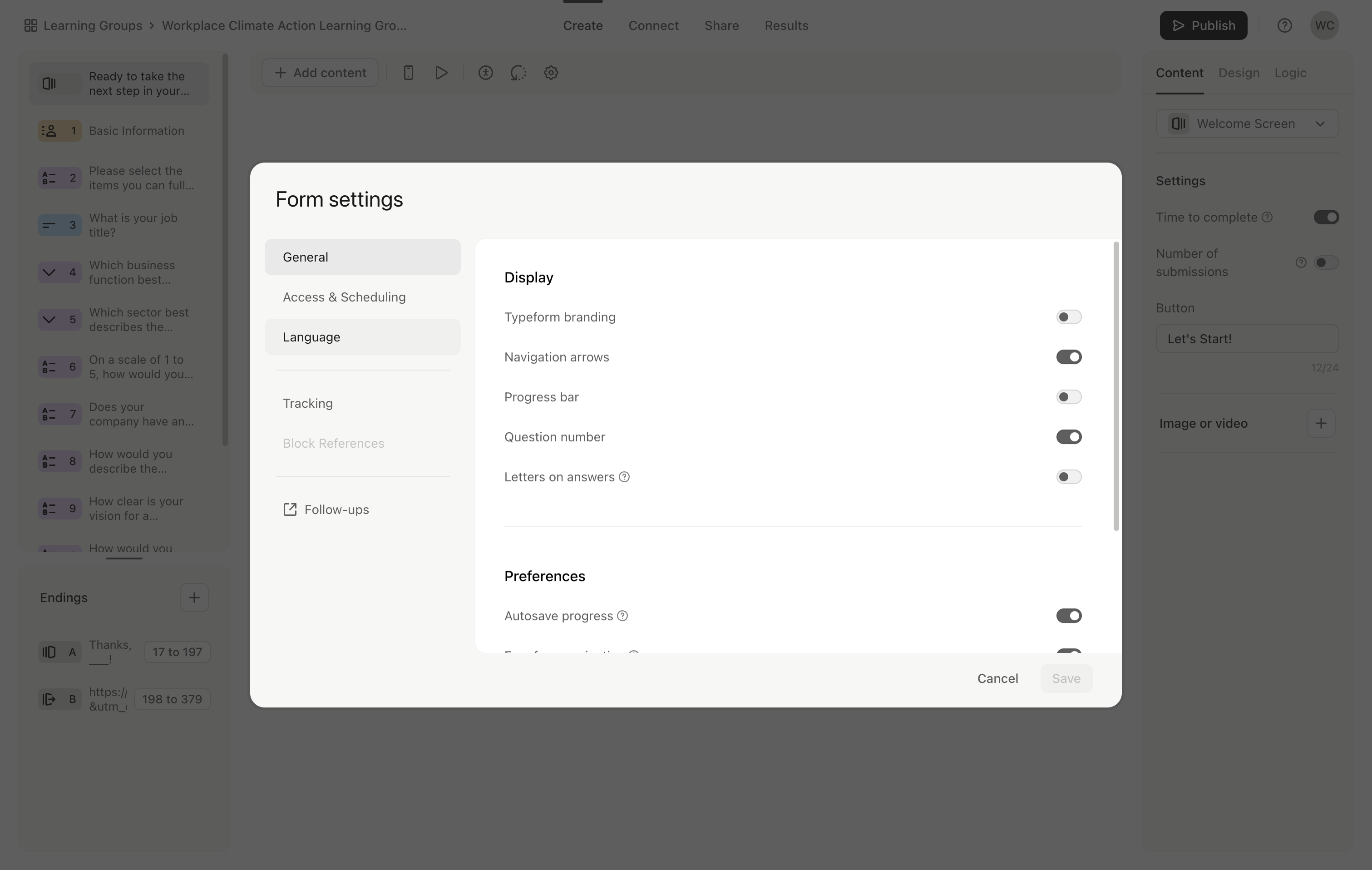Select the Basic Information contact icon
Viewport: 1372px width, 870px height.
pos(49,131)
